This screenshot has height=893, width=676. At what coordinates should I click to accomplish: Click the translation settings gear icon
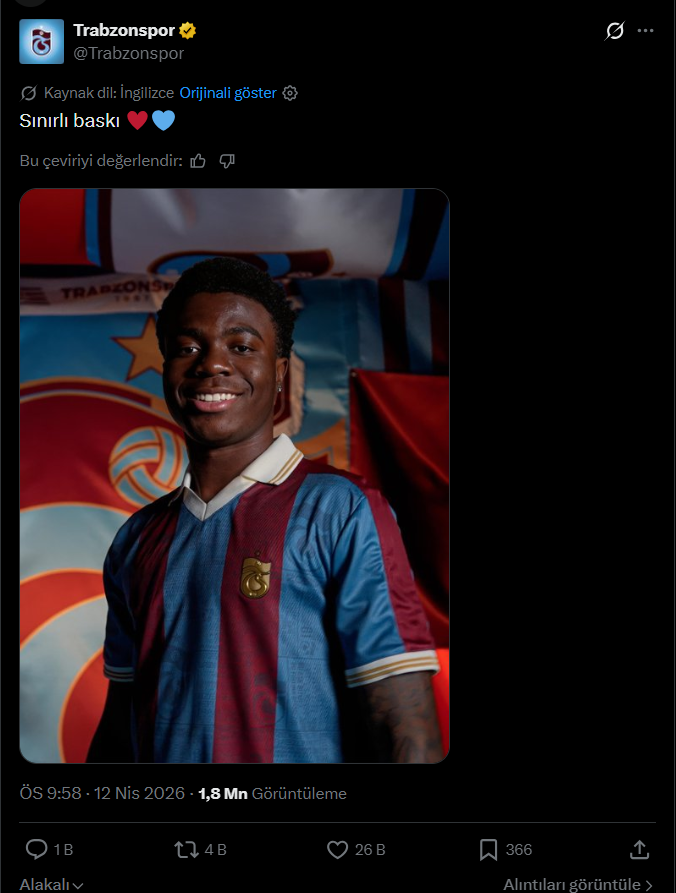point(290,93)
